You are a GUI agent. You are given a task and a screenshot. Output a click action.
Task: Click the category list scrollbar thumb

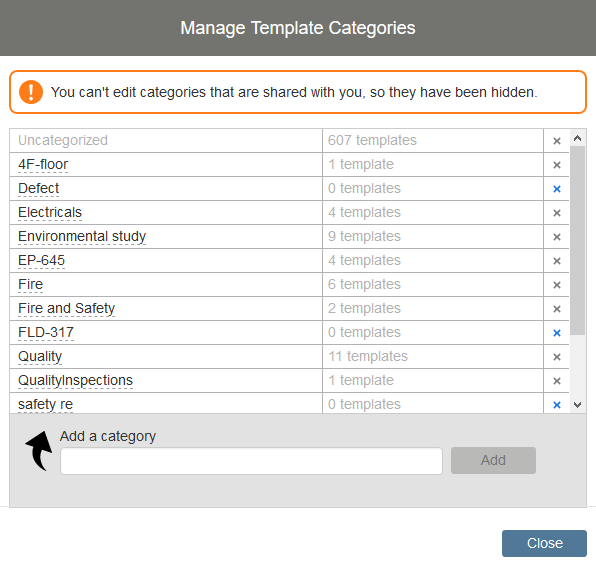[x=577, y=240]
